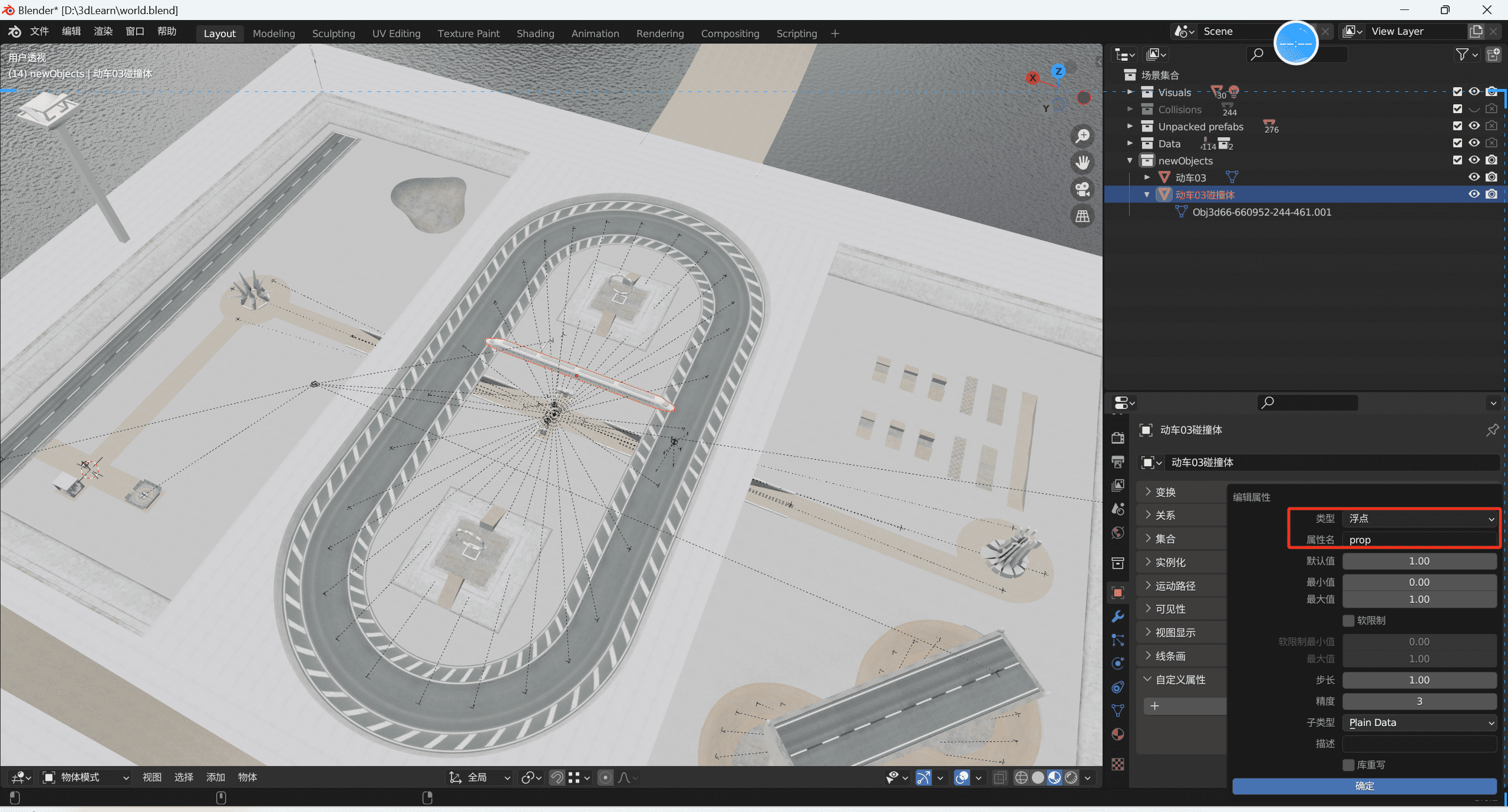
Task: Open the Object properties tab
Action: click(1117, 593)
